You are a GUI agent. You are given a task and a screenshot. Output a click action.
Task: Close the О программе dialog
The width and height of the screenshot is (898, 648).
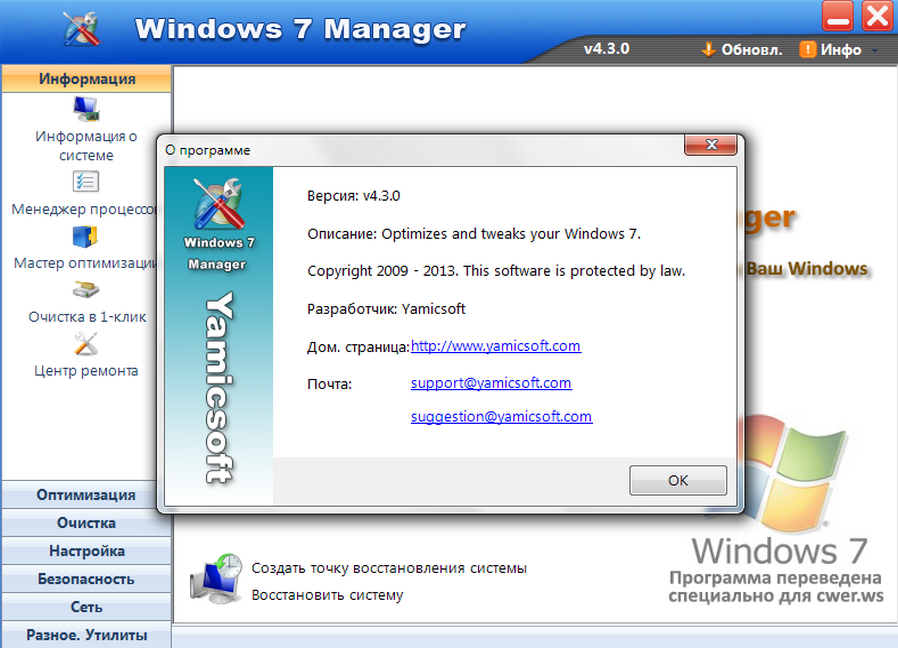[x=711, y=145]
